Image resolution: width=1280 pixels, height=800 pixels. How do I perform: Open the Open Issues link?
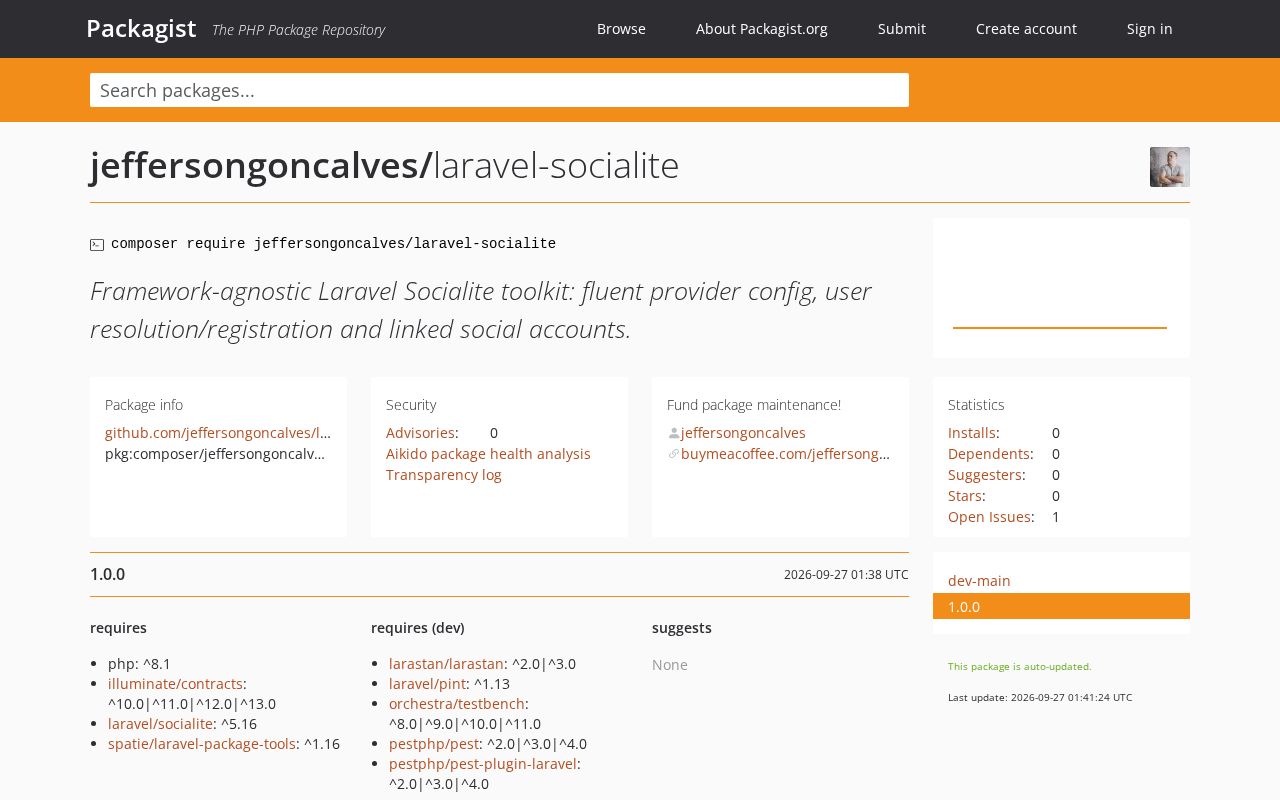pos(990,517)
